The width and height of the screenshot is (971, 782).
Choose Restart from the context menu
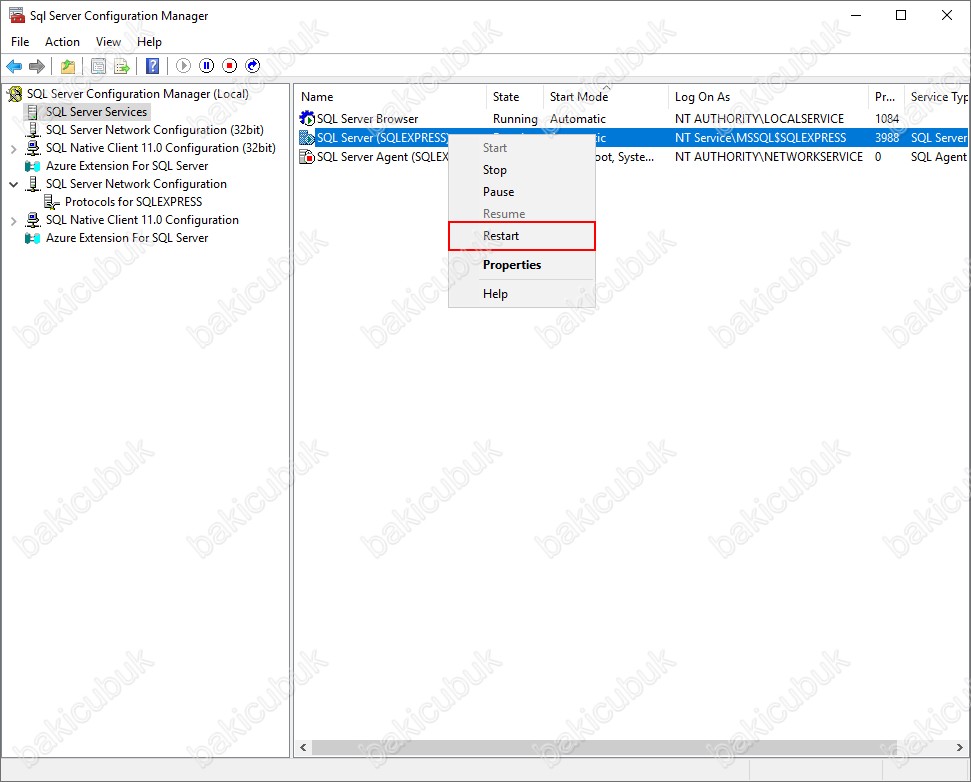click(x=521, y=236)
